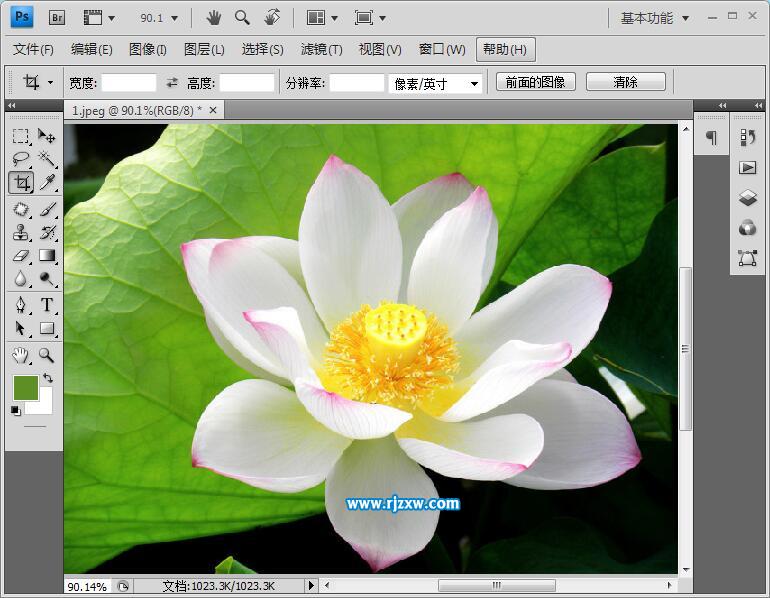Open the Paragraph panel icon
770x598 pixels.
click(x=711, y=138)
